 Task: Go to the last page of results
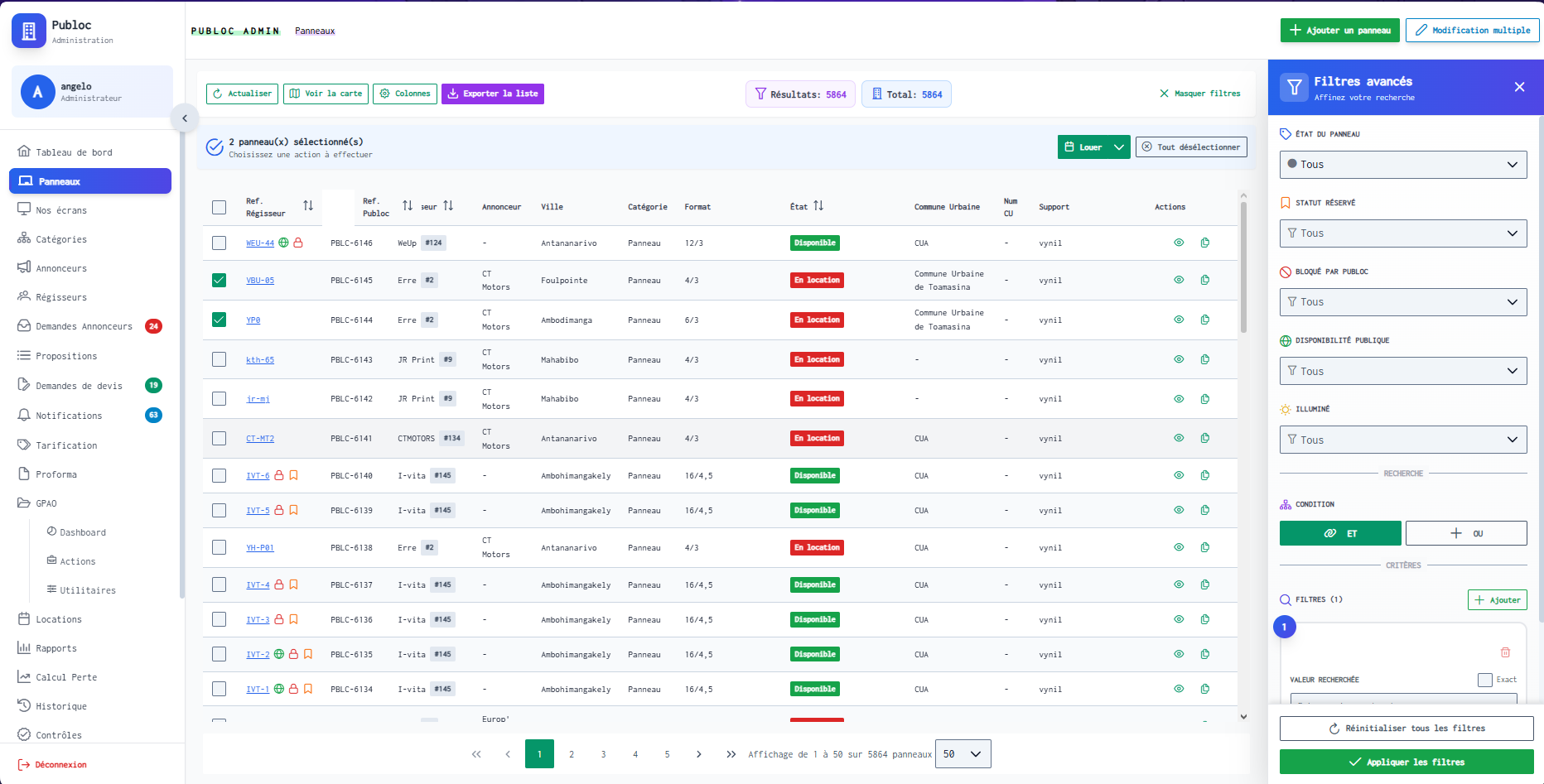[731, 754]
